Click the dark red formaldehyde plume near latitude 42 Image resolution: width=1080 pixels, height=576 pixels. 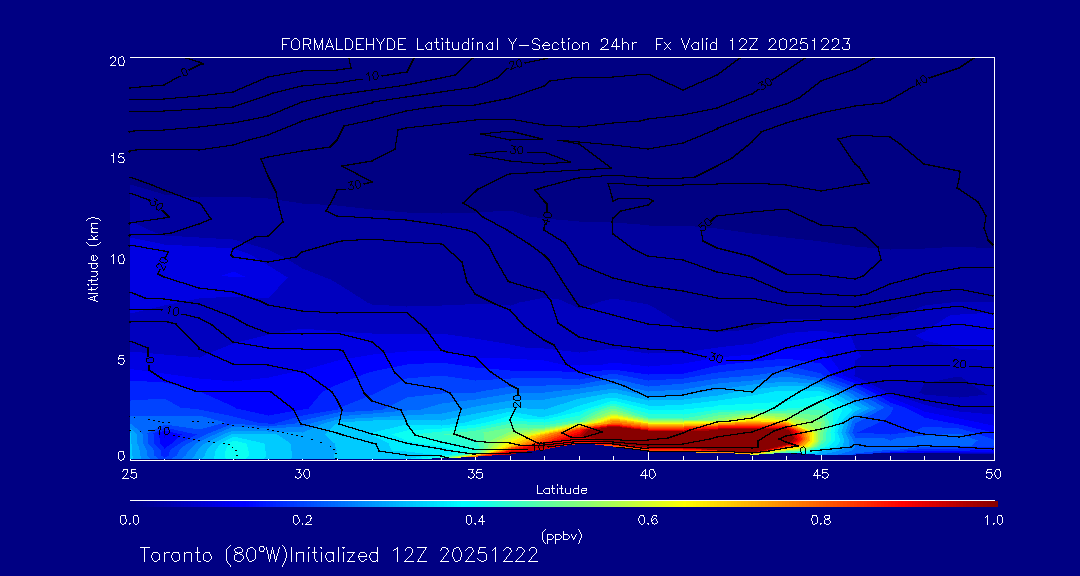pyautogui.click(x=718, y=438)
